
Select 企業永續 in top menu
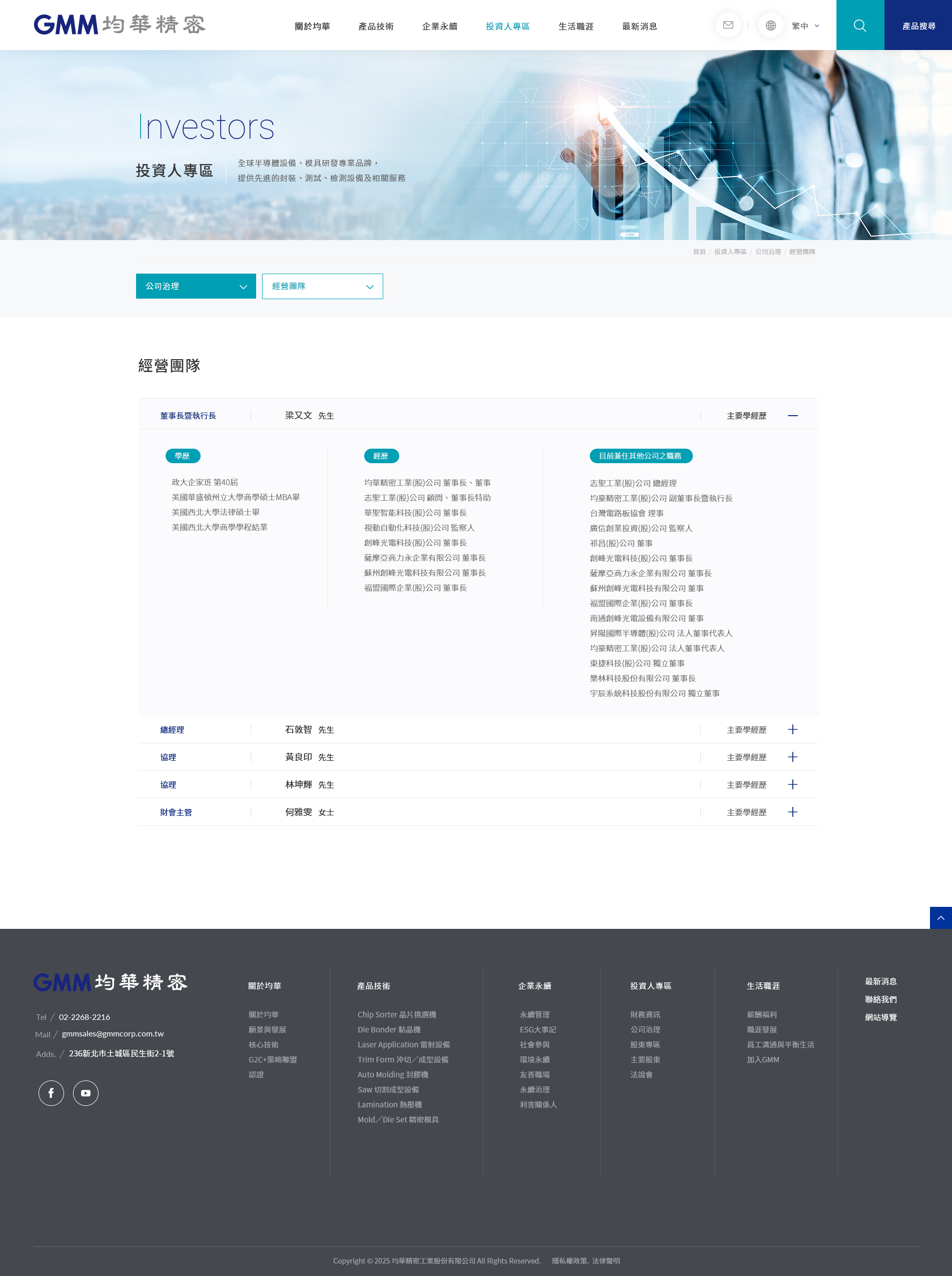(440, 27)
